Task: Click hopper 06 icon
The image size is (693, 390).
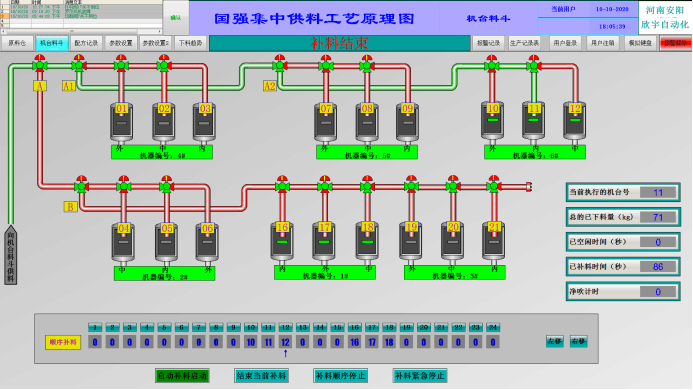Action: click(x=207, y=242)
